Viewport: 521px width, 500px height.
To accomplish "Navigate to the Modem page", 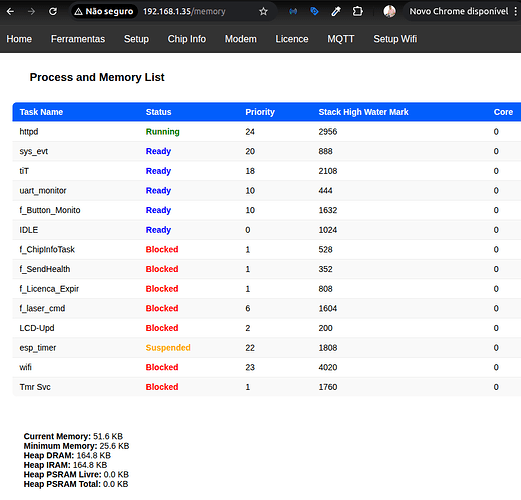I will pos(241,39).
